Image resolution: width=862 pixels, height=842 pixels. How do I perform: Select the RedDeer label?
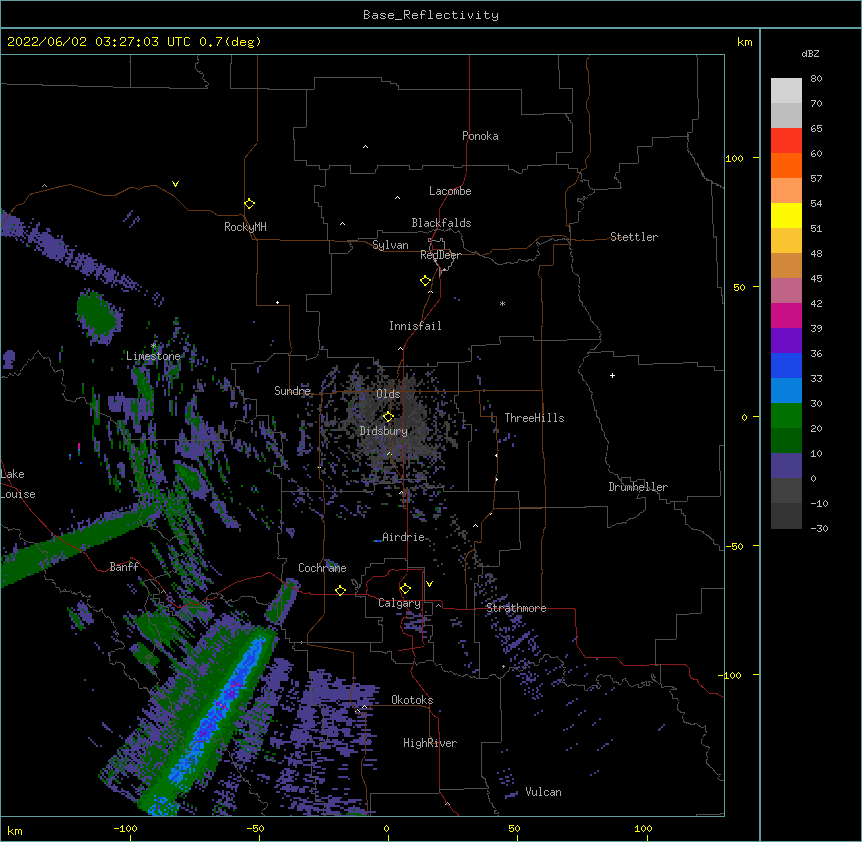coord(440,255)
